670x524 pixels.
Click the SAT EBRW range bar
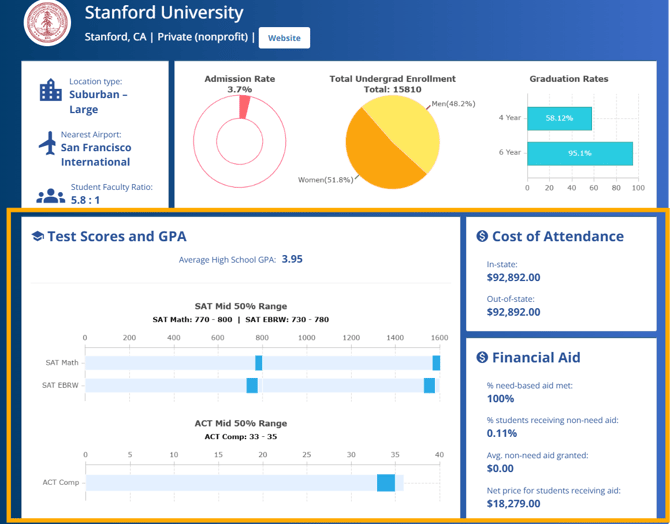[252, 385]
